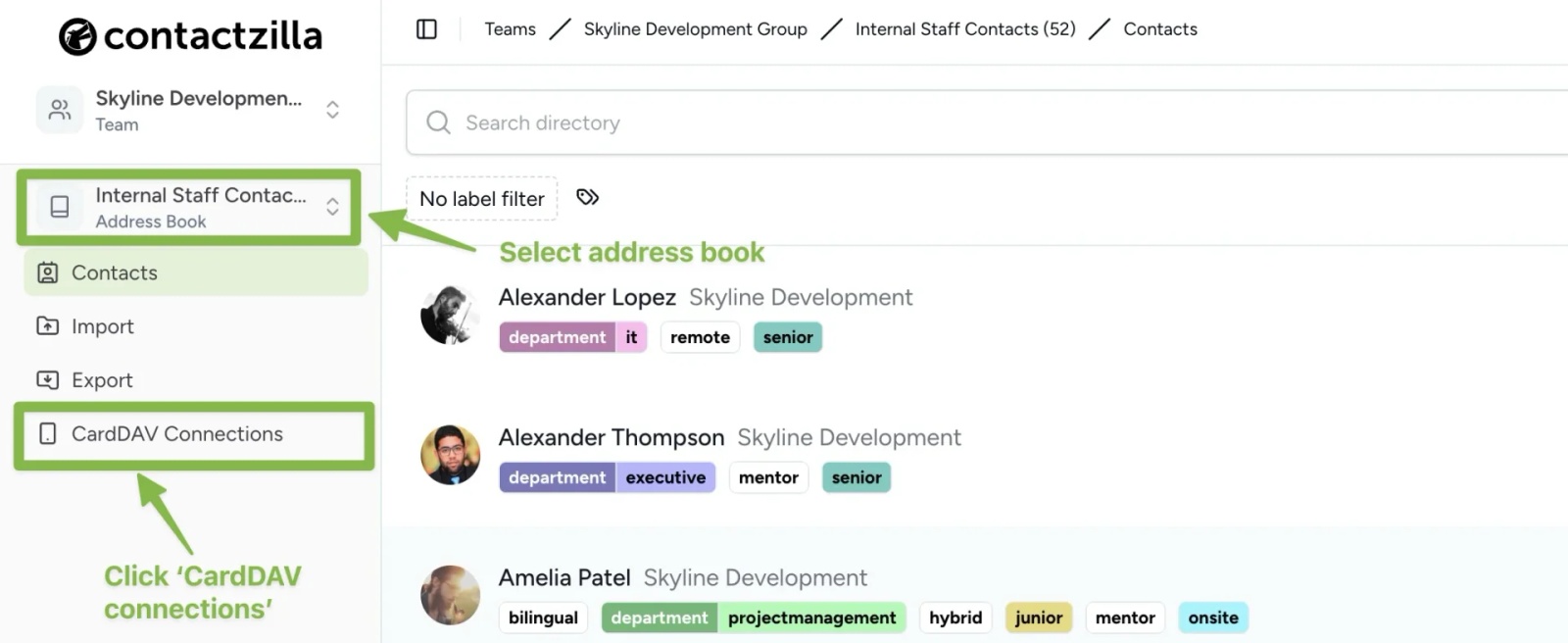Screen dimensions: 1568x643
Task: Click the contactzilla logo
Action: click(x=190, y=36)
